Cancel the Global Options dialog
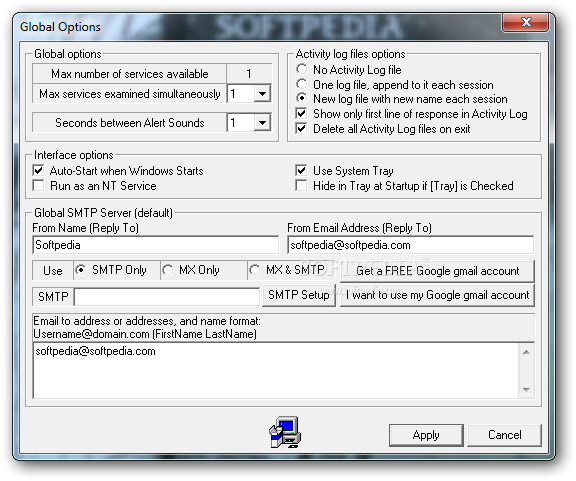This screenshot has width=576, height=481. pos(504,435)
